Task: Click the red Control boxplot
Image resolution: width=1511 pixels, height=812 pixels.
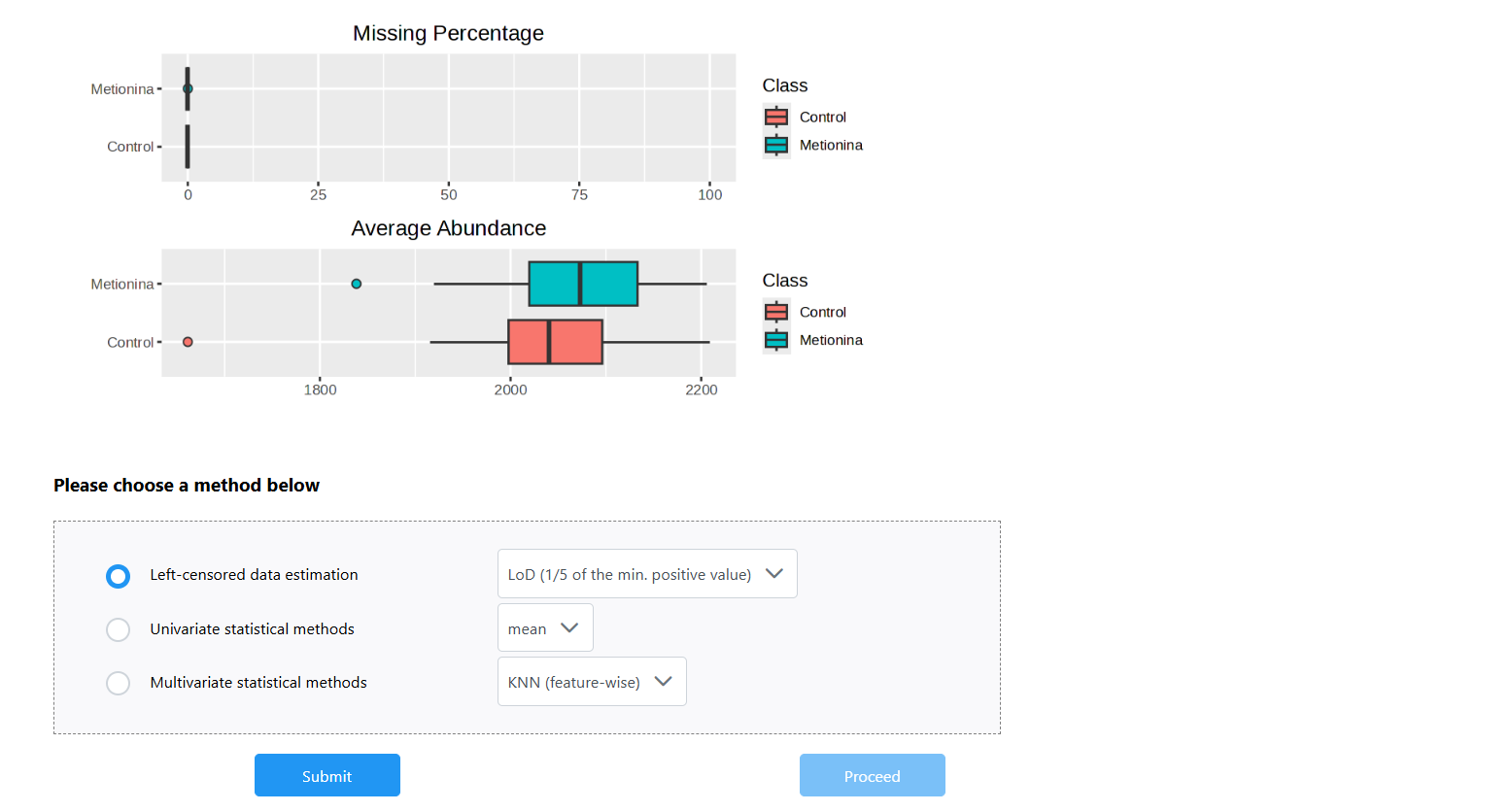Action: point(555,342)
